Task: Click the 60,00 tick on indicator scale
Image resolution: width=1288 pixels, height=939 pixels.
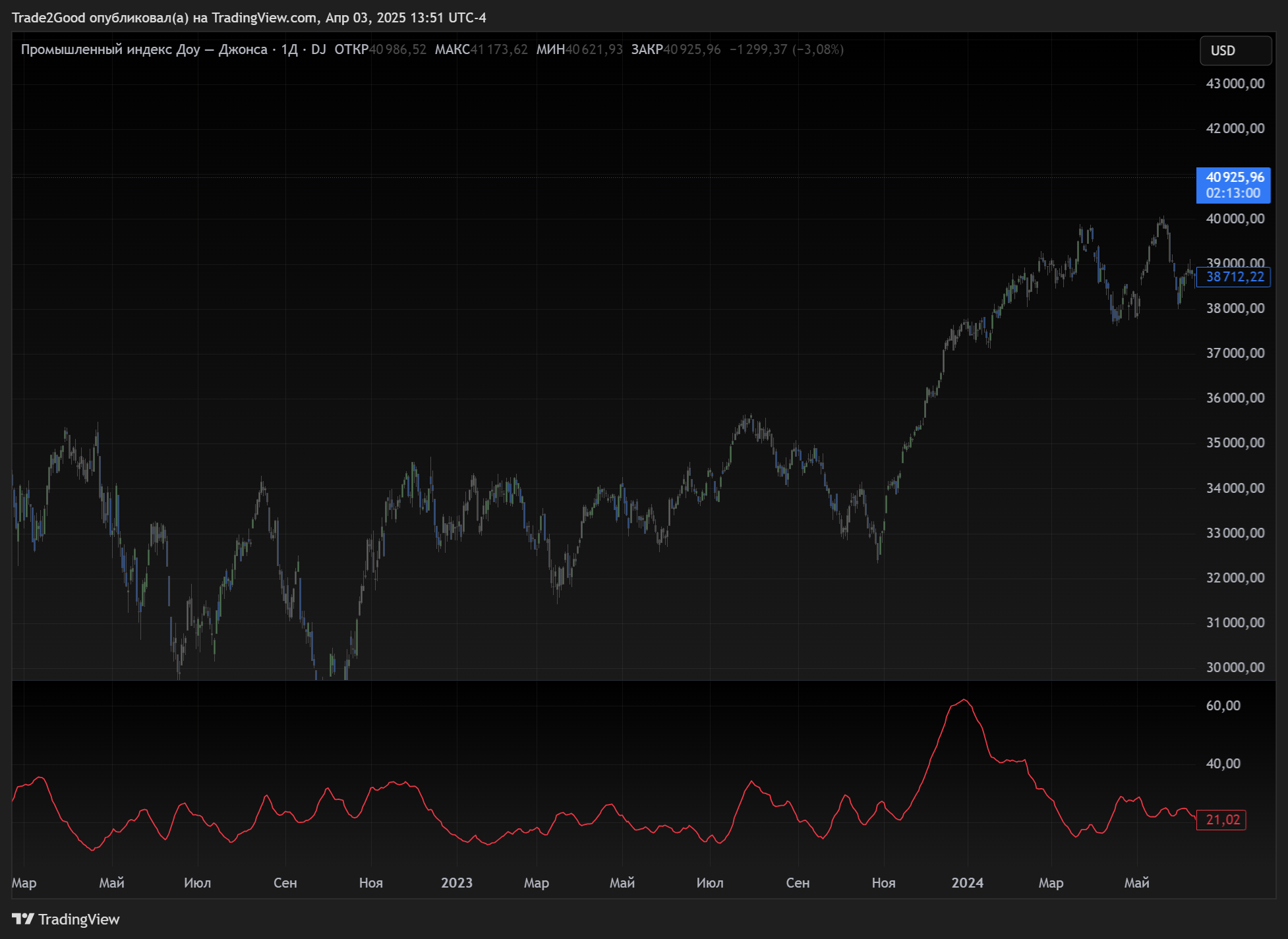Action: (x=1223, y=706)
